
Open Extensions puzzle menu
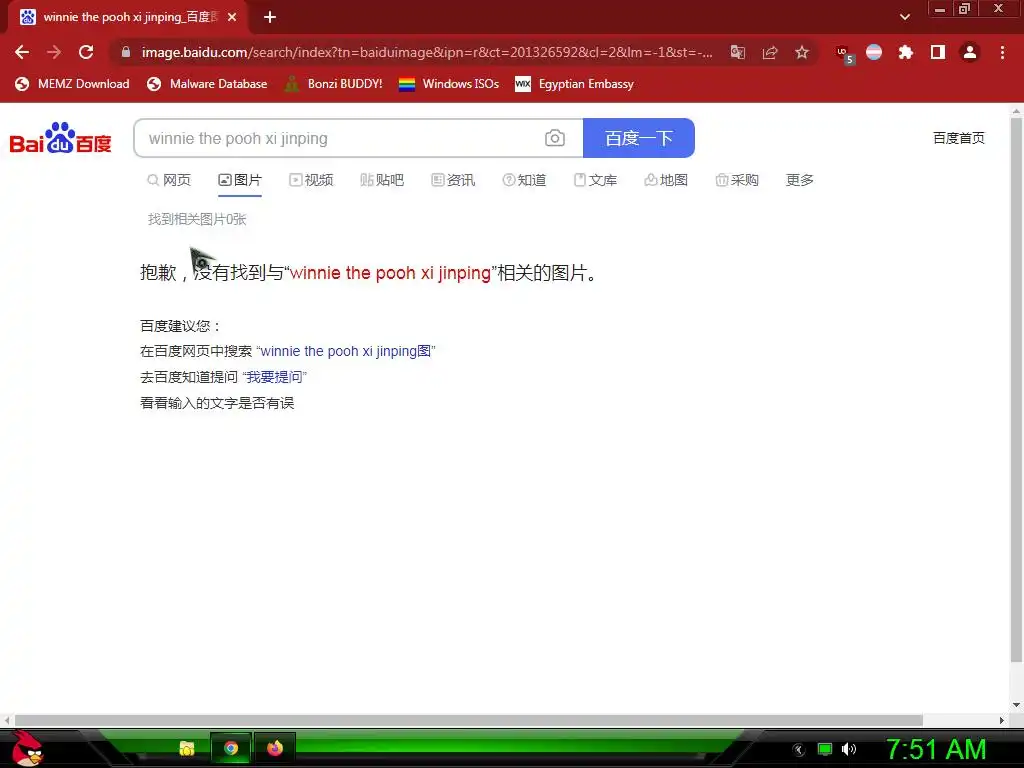906,52
